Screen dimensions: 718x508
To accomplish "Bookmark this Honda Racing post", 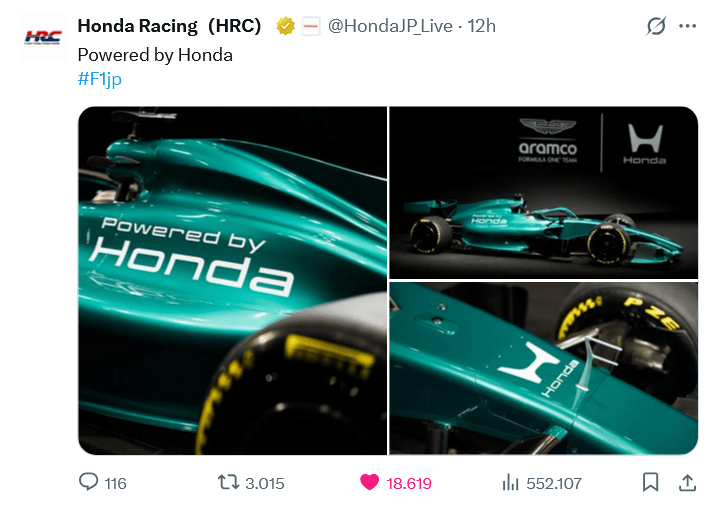I will tap(650, 483).
